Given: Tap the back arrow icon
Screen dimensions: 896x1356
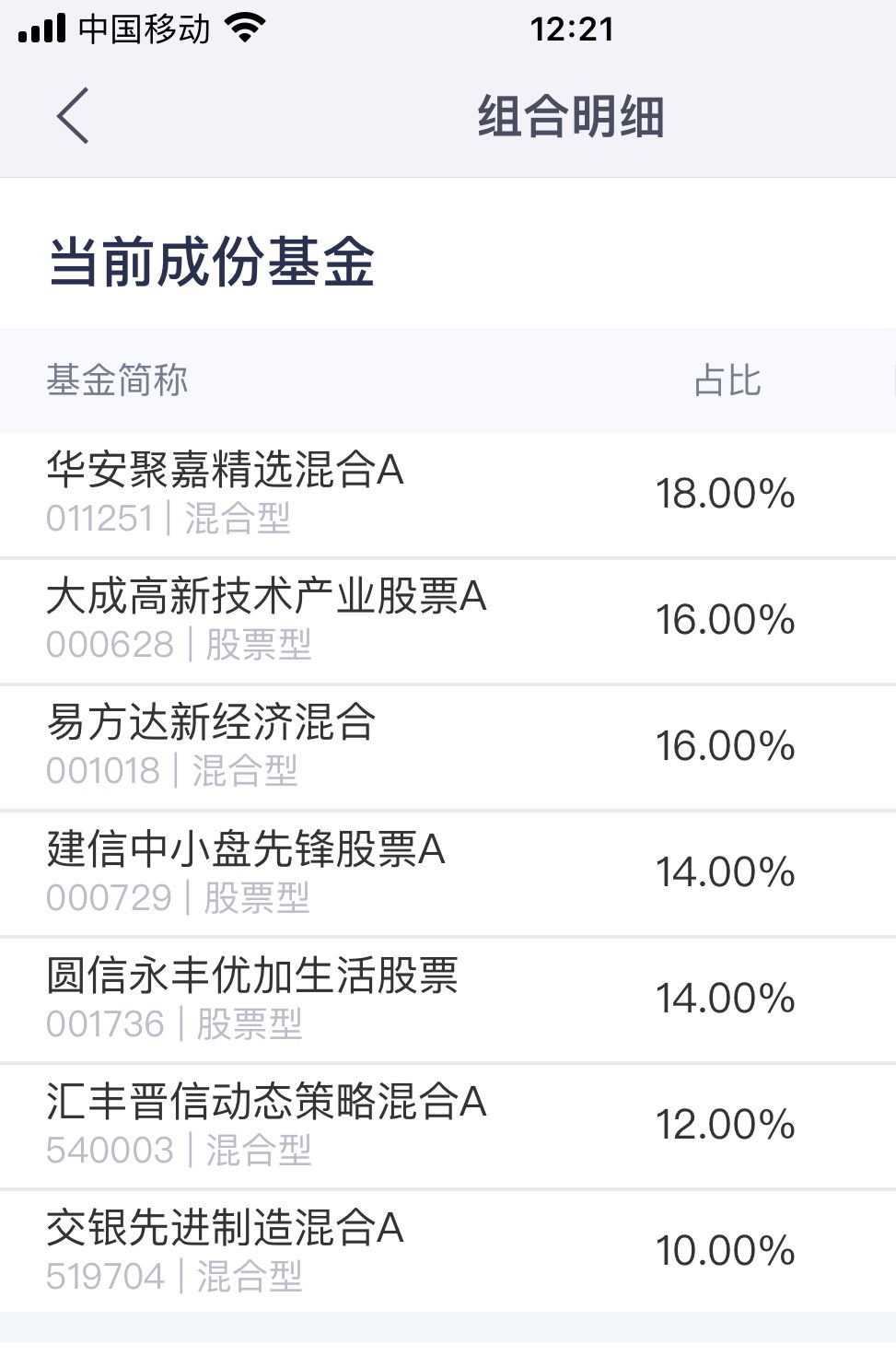Looking at the screenshot, I should tap(72, 116).
